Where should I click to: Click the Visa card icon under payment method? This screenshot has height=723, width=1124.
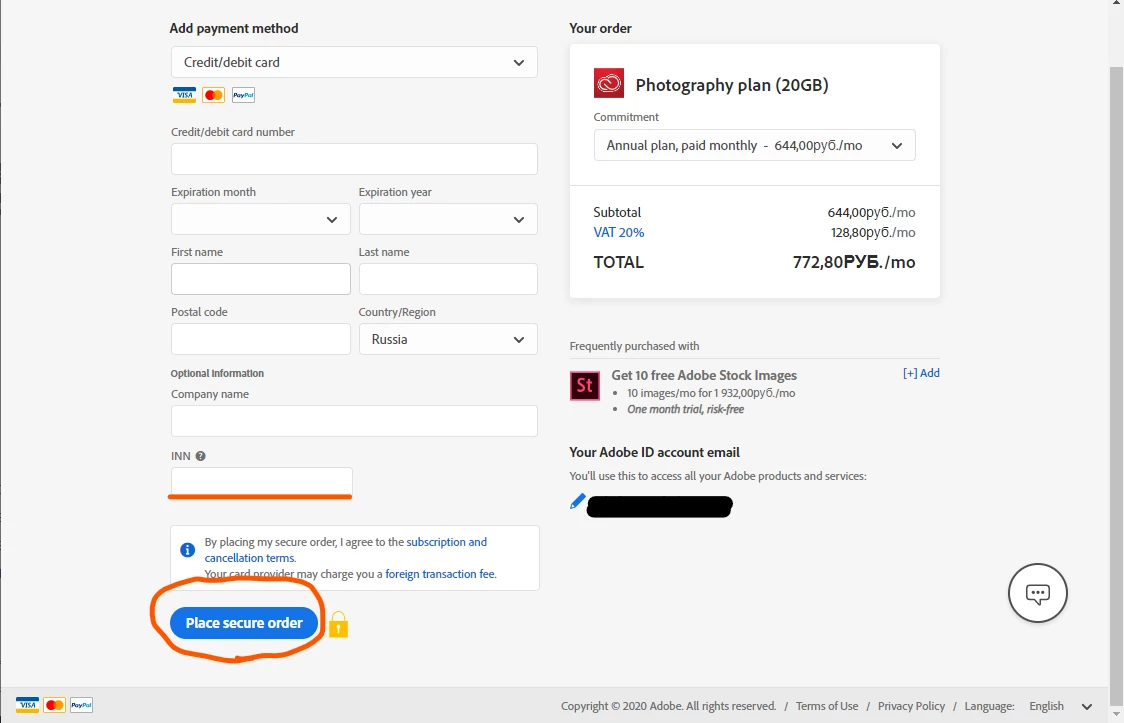pyautogui.click(x=184, y=95)
